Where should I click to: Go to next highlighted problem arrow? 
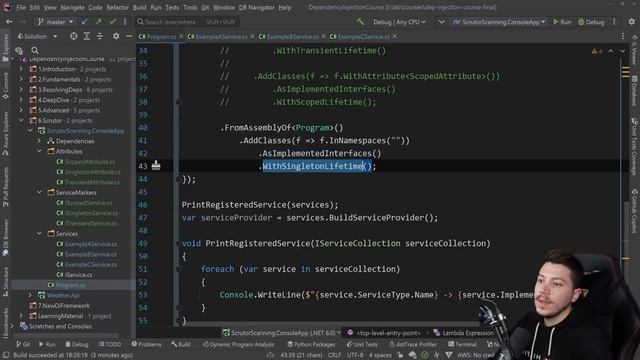[622, 51]
